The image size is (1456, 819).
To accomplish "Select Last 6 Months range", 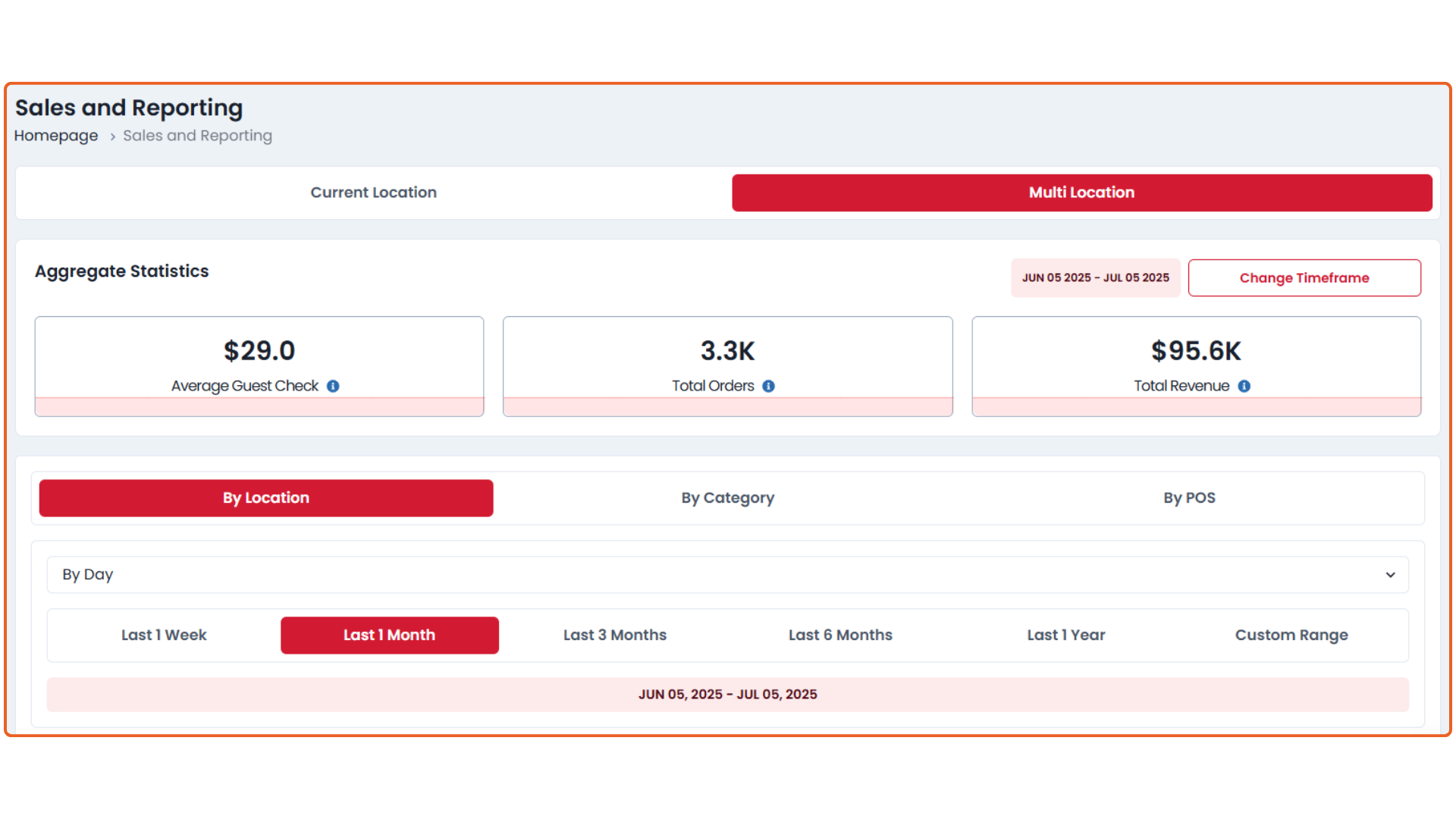I will (840, 635).
